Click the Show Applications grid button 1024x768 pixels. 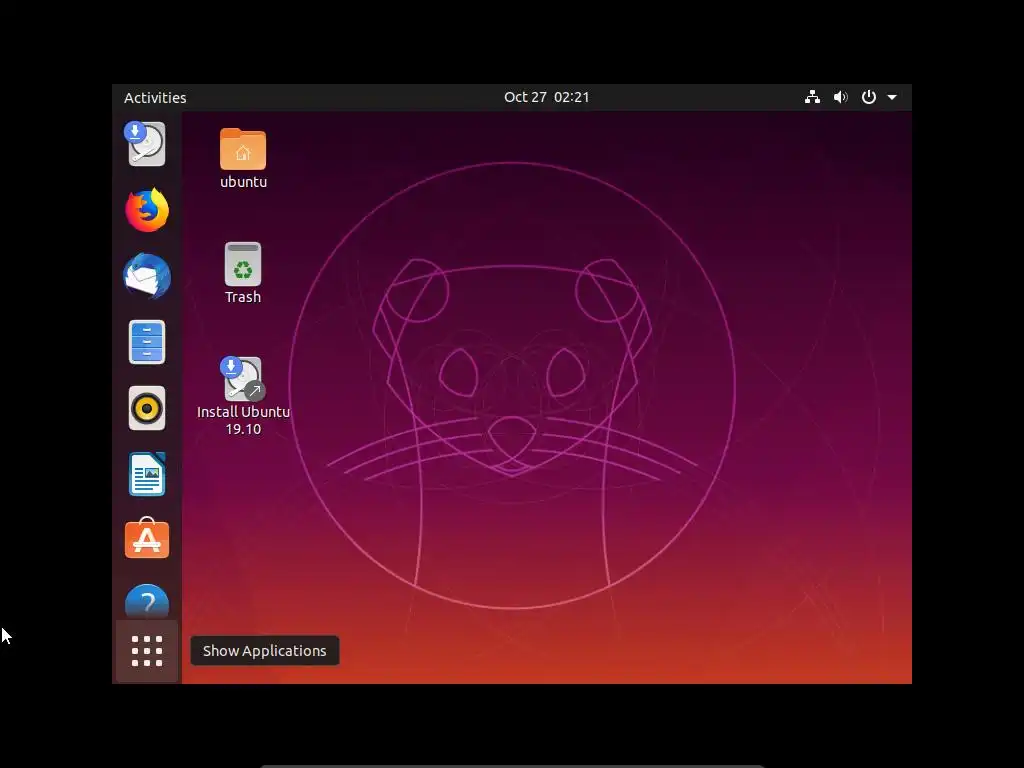tap(147, 651)
